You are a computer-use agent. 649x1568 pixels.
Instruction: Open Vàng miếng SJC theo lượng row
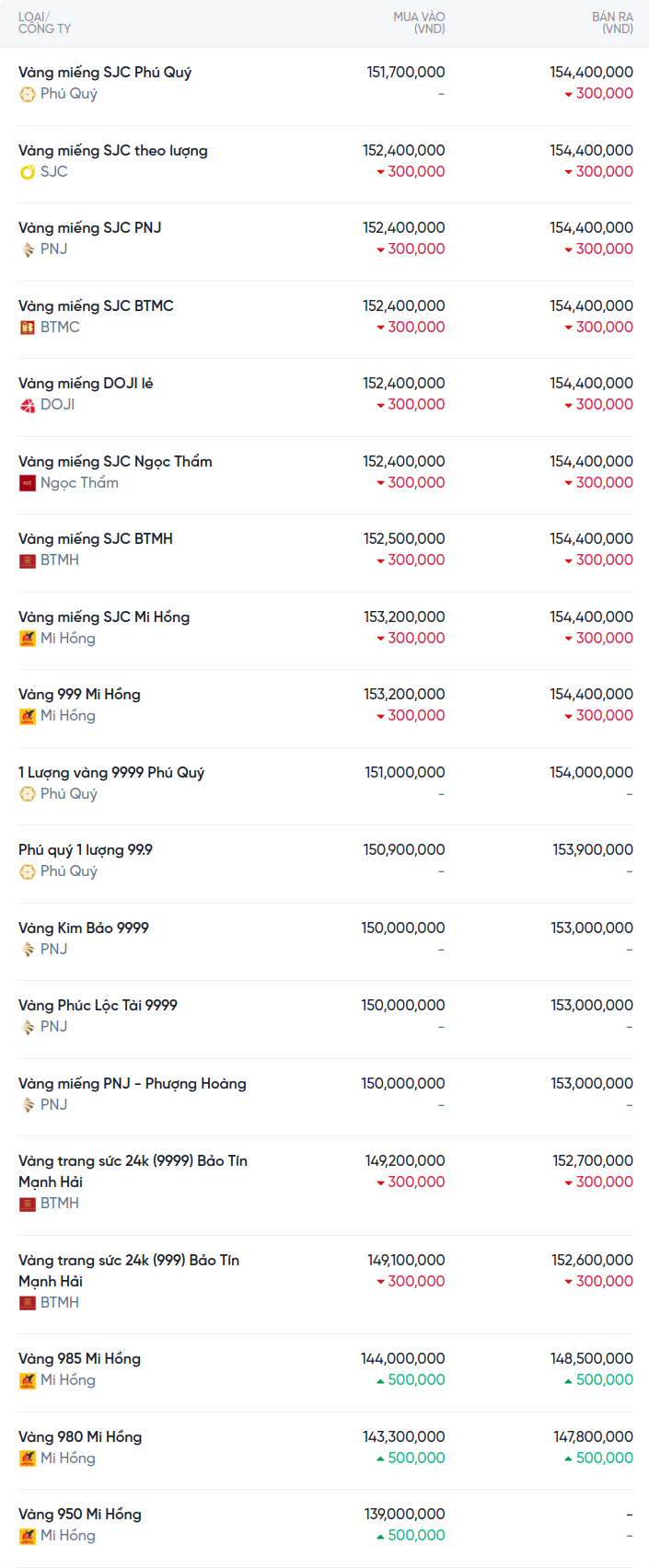(x=112, y=151)
